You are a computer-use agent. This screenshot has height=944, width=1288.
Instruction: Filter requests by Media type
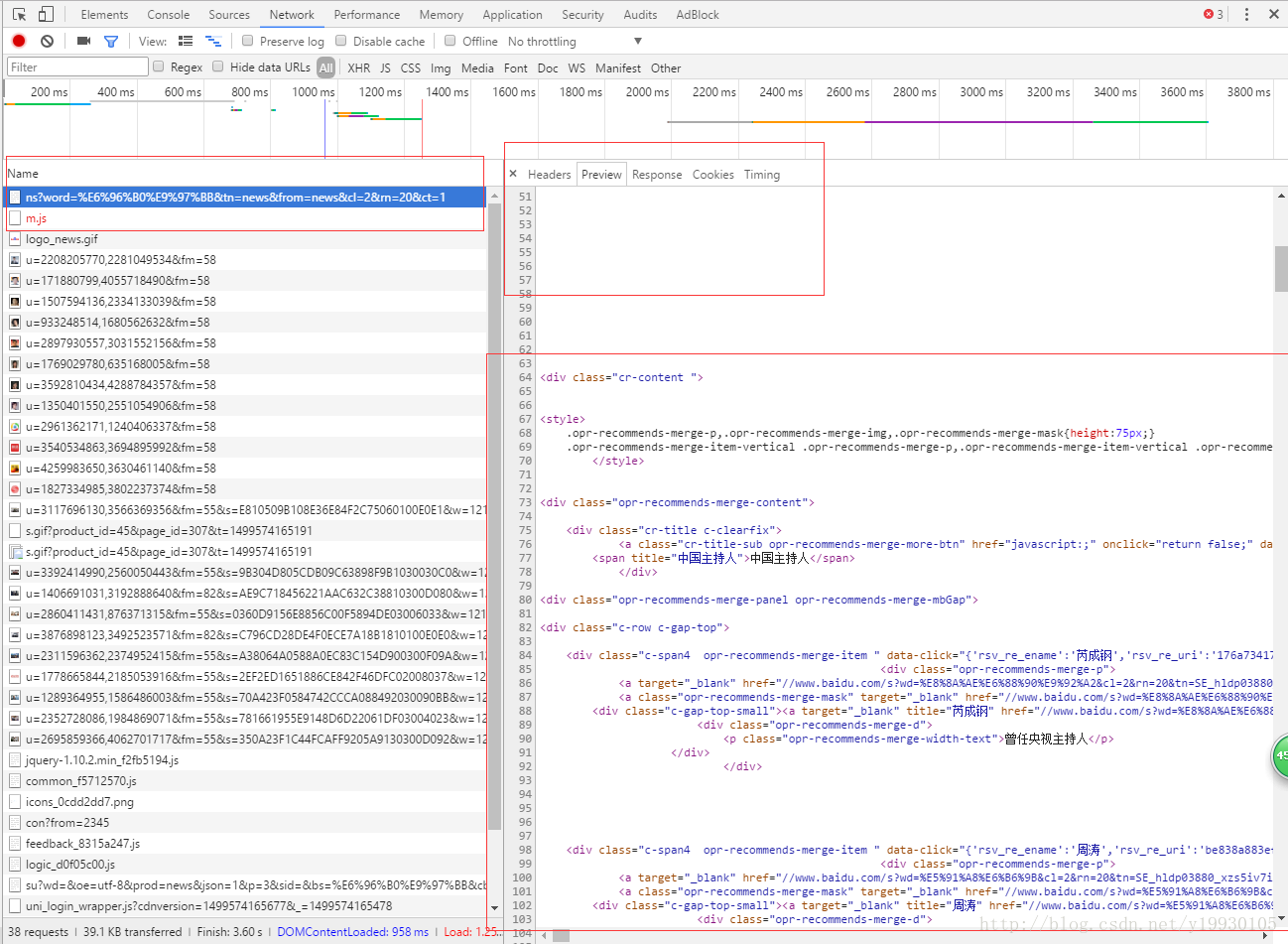477,67
